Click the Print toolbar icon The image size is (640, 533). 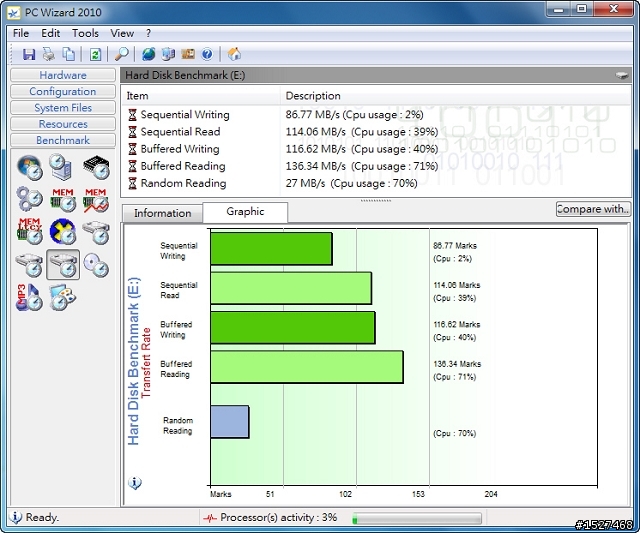coord(49,54)
